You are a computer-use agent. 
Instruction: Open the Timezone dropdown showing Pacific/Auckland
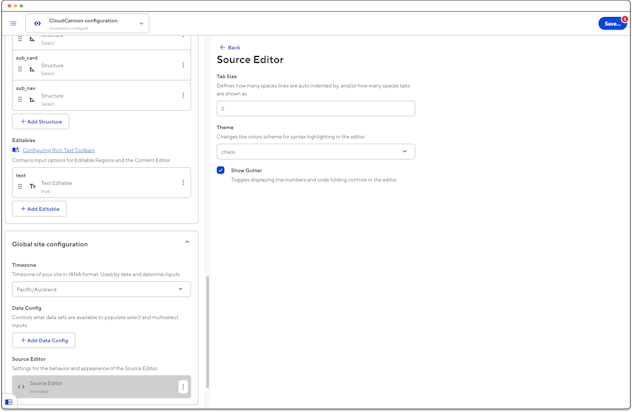pyautogui.click(x=101, y=289)
